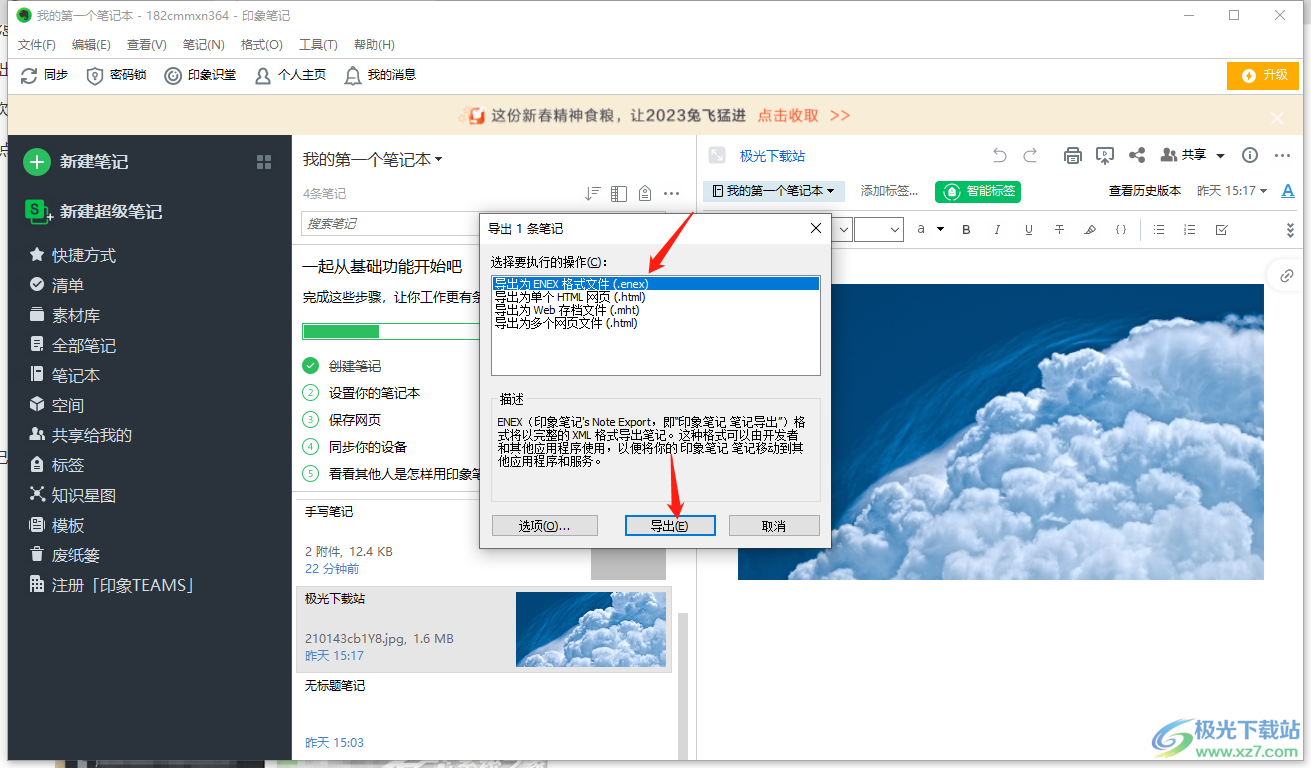Screen dimensions: 1311x768
Task: Open the font color 'a' dropdown
Action: pyautogui.click(x=930, y=229)
